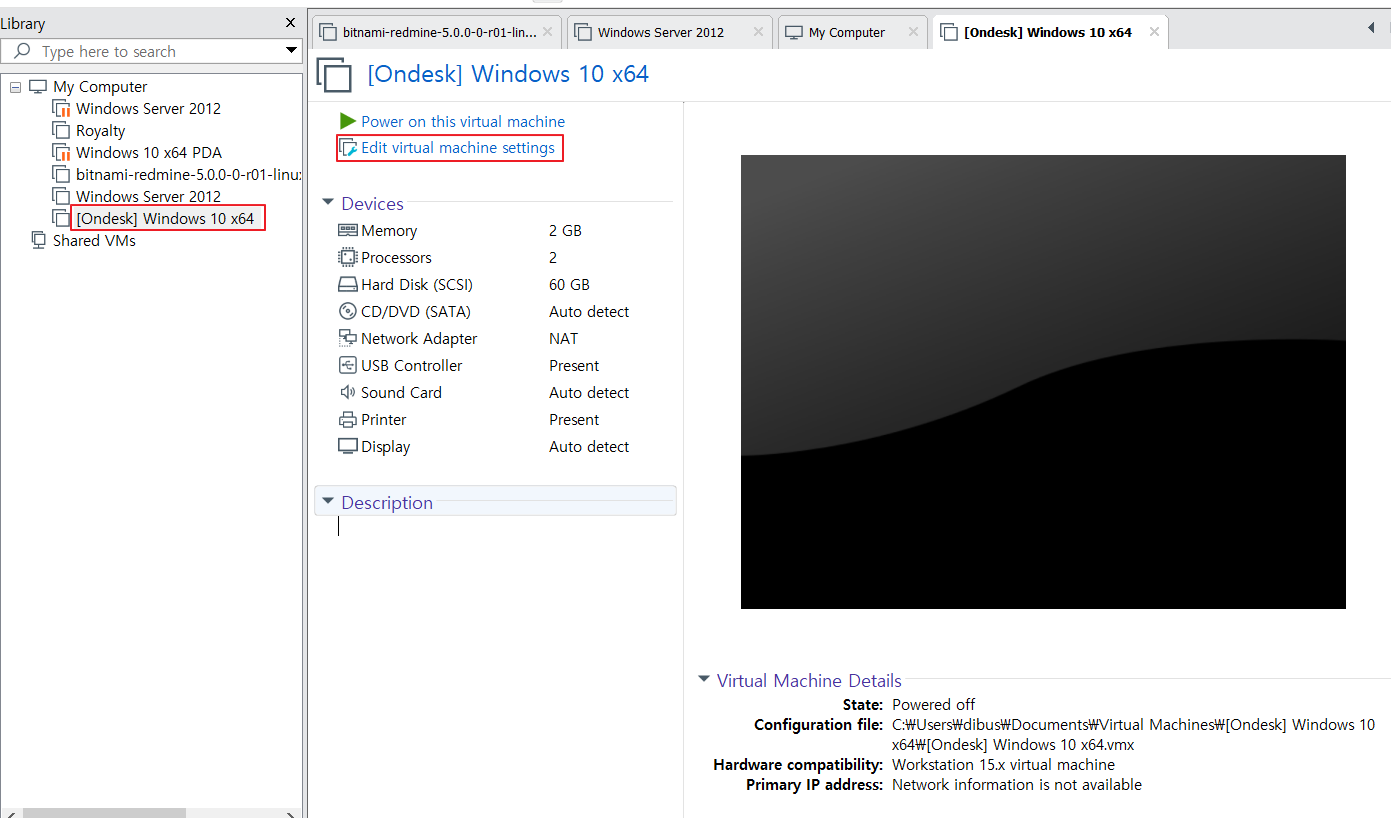This screenshot has width=1391, height=818.
Task: Click the Network information is not available text
Action: (1017, 784)
